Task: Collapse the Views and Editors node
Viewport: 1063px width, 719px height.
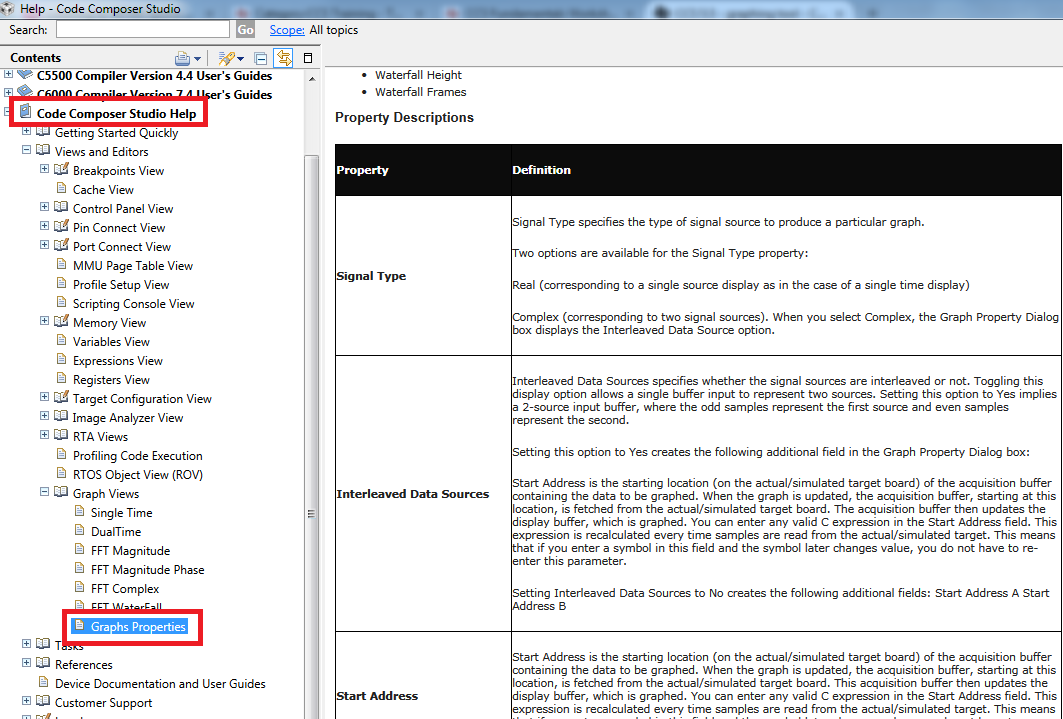Action: click(26, 150)
